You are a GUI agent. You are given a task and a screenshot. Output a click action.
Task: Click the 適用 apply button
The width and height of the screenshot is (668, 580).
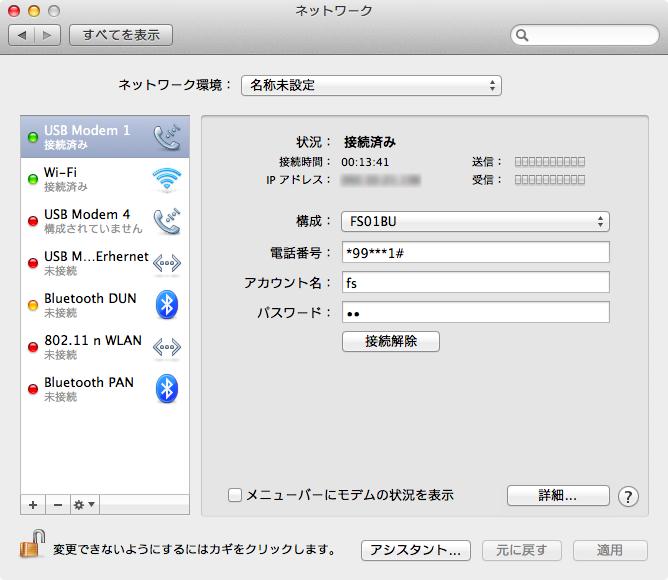[x=610, y=550]
